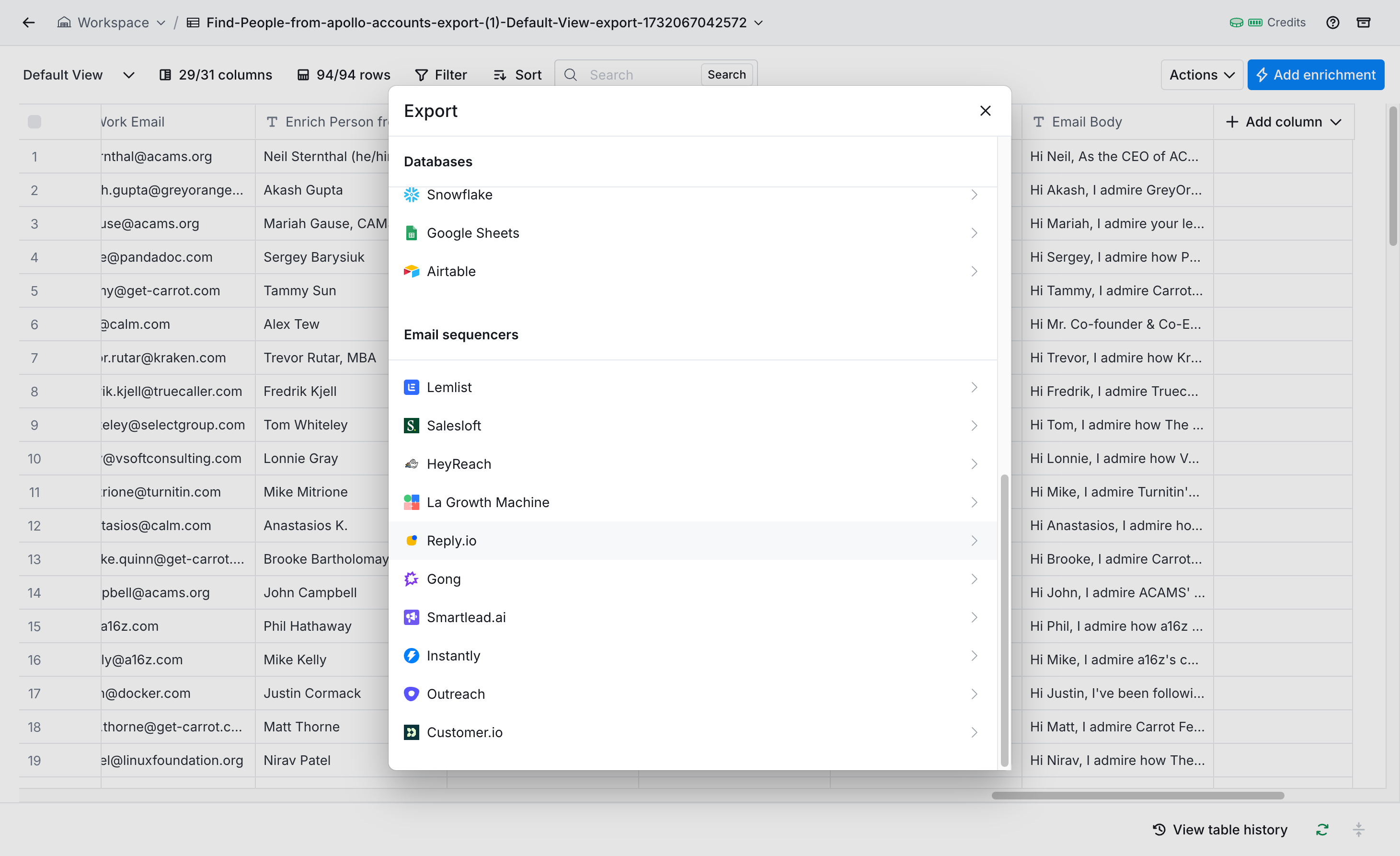Toggle the select-all rows checkbox
This screenshot has width=1400, height=856.
(x=34, y=122)
